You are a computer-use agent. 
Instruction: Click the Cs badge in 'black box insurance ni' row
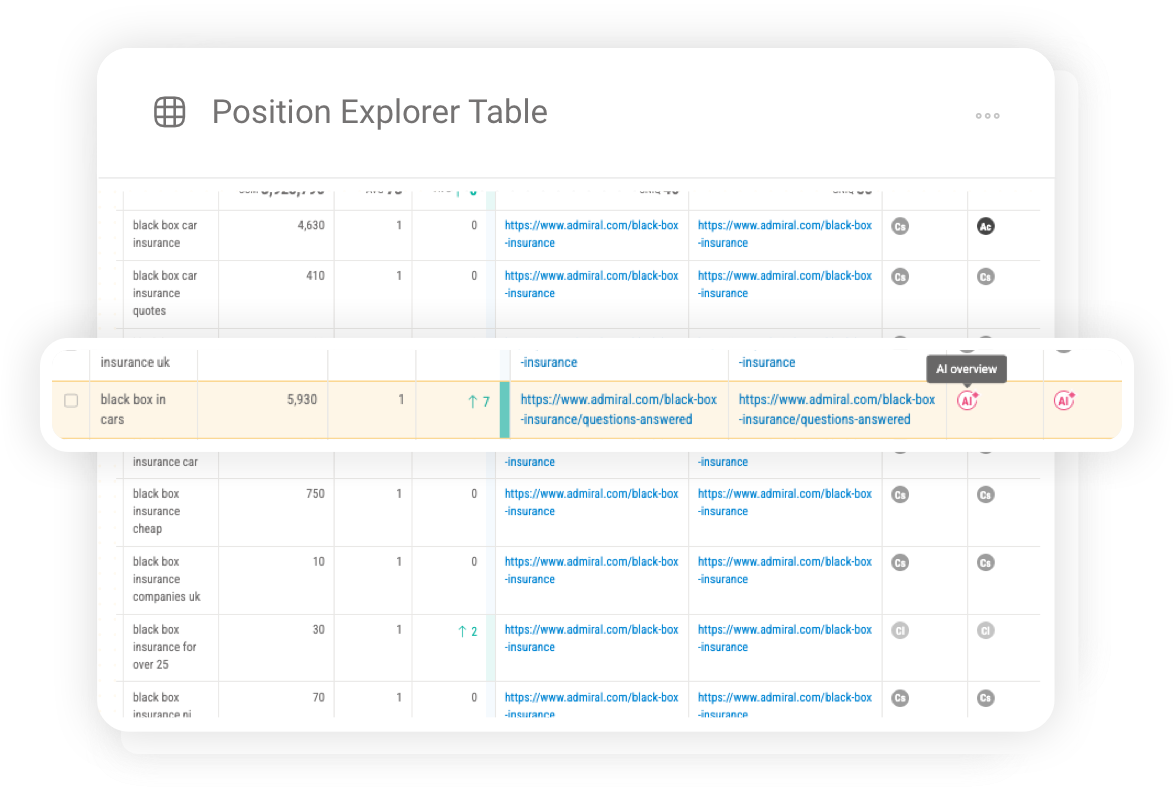click(899, 698)
